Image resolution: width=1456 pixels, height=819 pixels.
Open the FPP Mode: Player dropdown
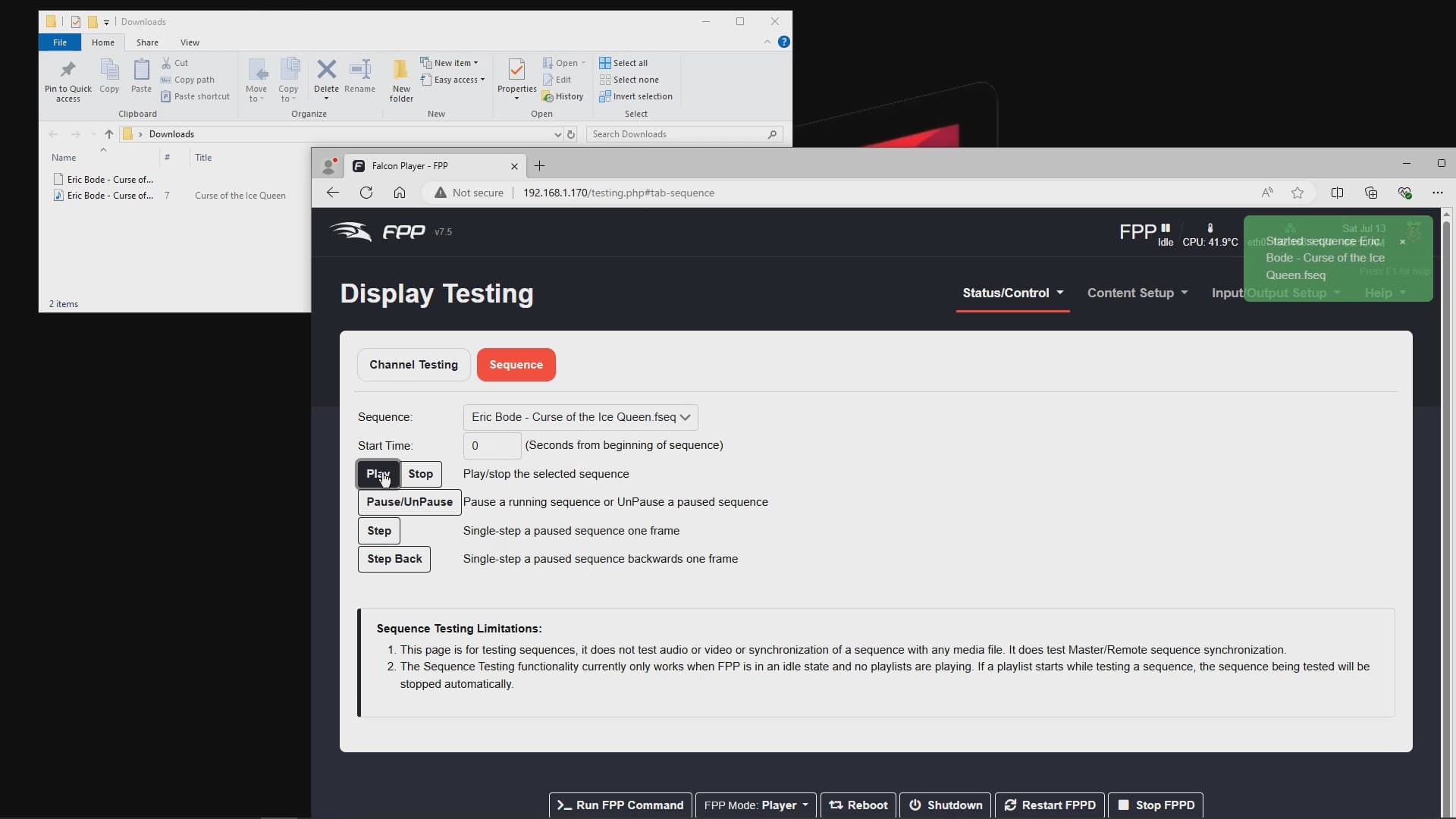click(x=755, y=805)
